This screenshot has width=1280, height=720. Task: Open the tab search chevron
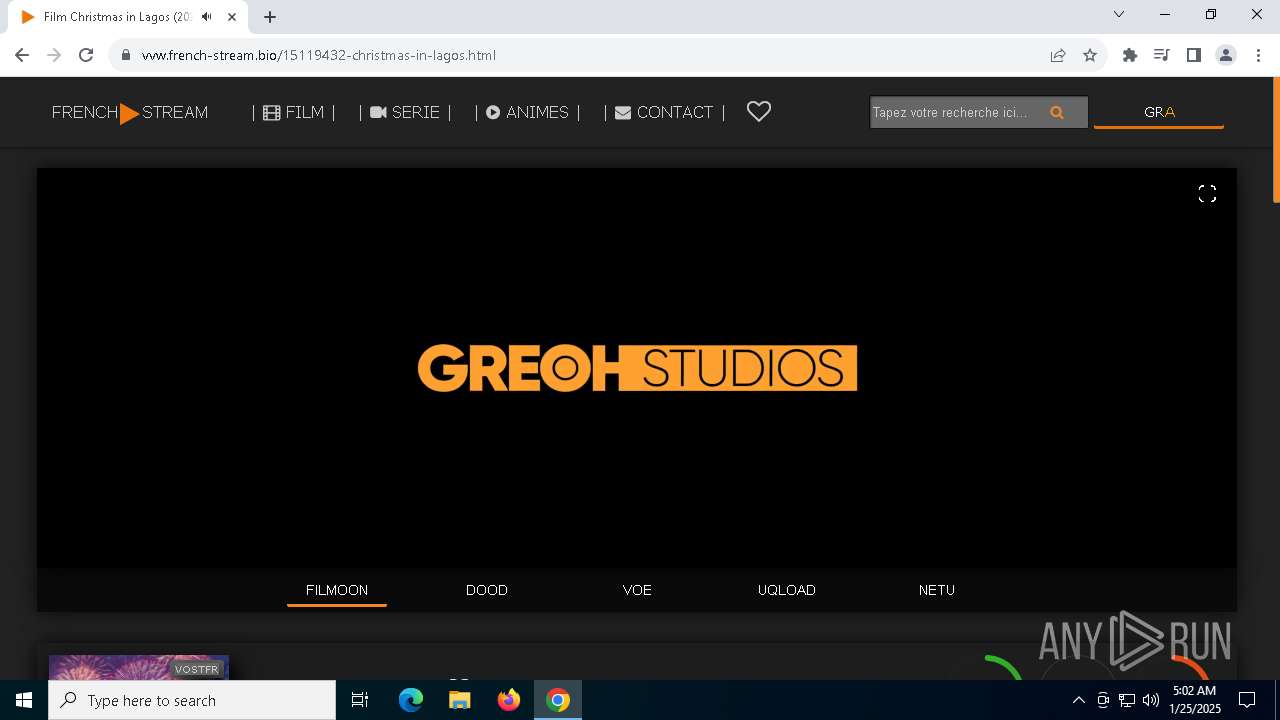[1119, 14]
